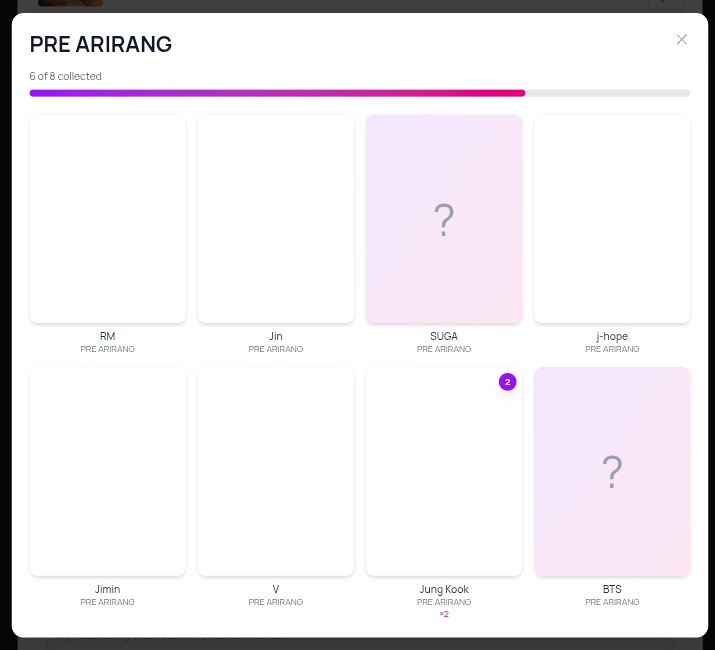Viewport: 715px width, 650px height.
Task: Click the Jung Kook name label
Action: 444,590
